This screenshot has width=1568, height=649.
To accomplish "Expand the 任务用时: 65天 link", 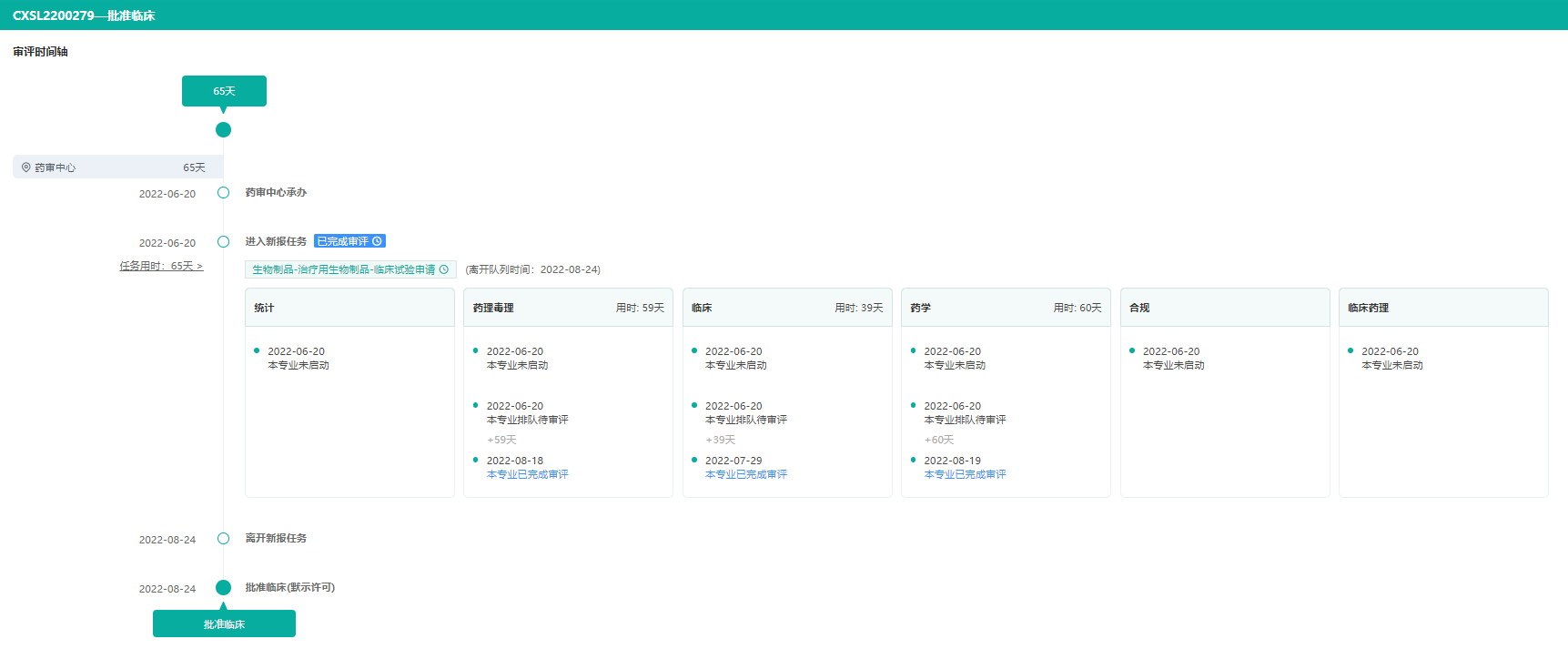I will (x=161, y=266).
